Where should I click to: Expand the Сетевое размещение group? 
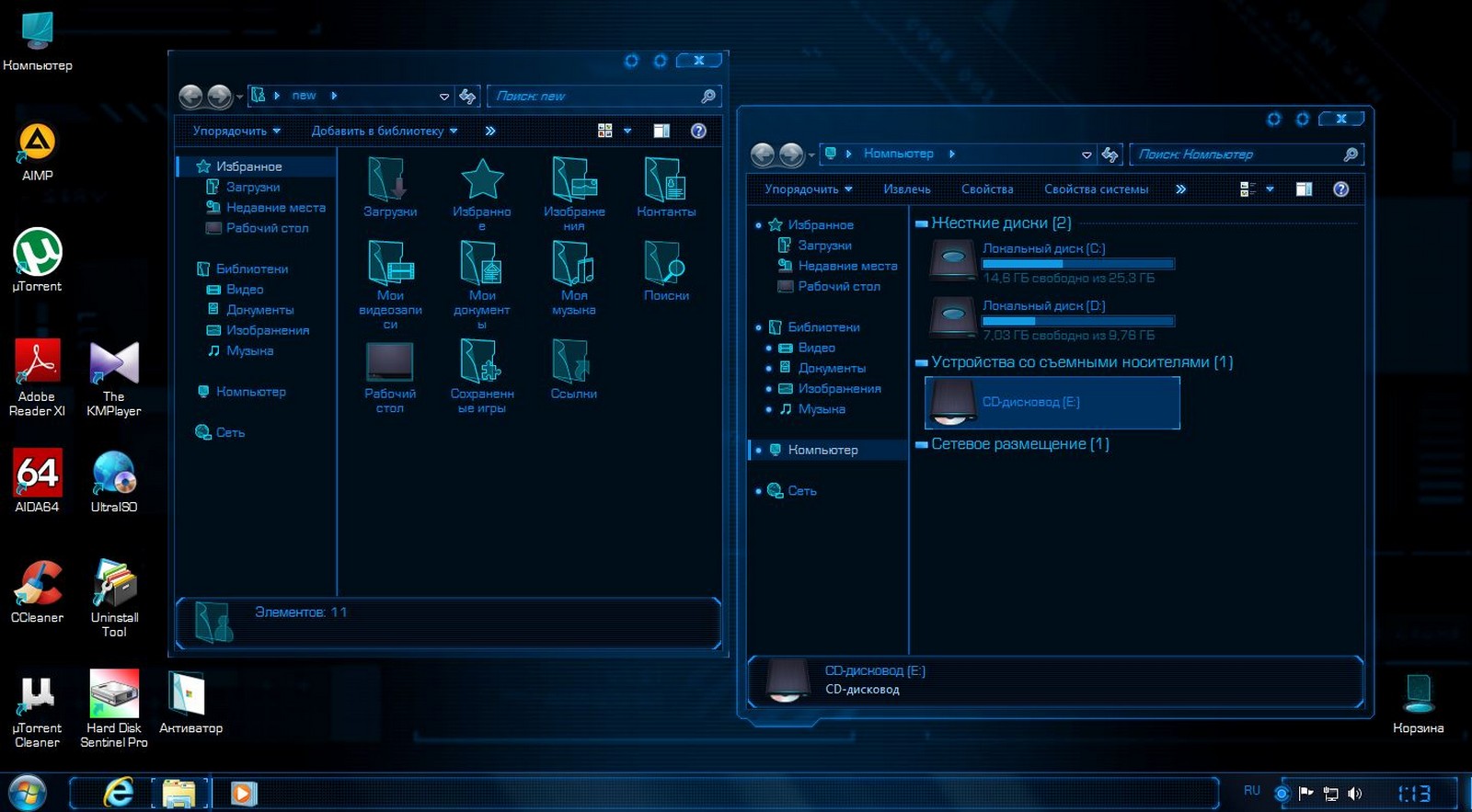pos(921,445)
